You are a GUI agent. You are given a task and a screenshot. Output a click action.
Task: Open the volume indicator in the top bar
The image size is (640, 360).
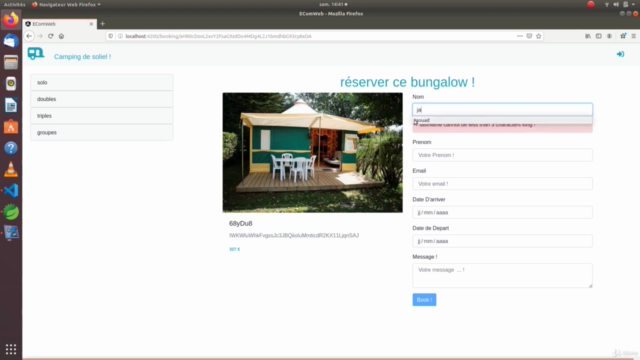coord(616,4)
